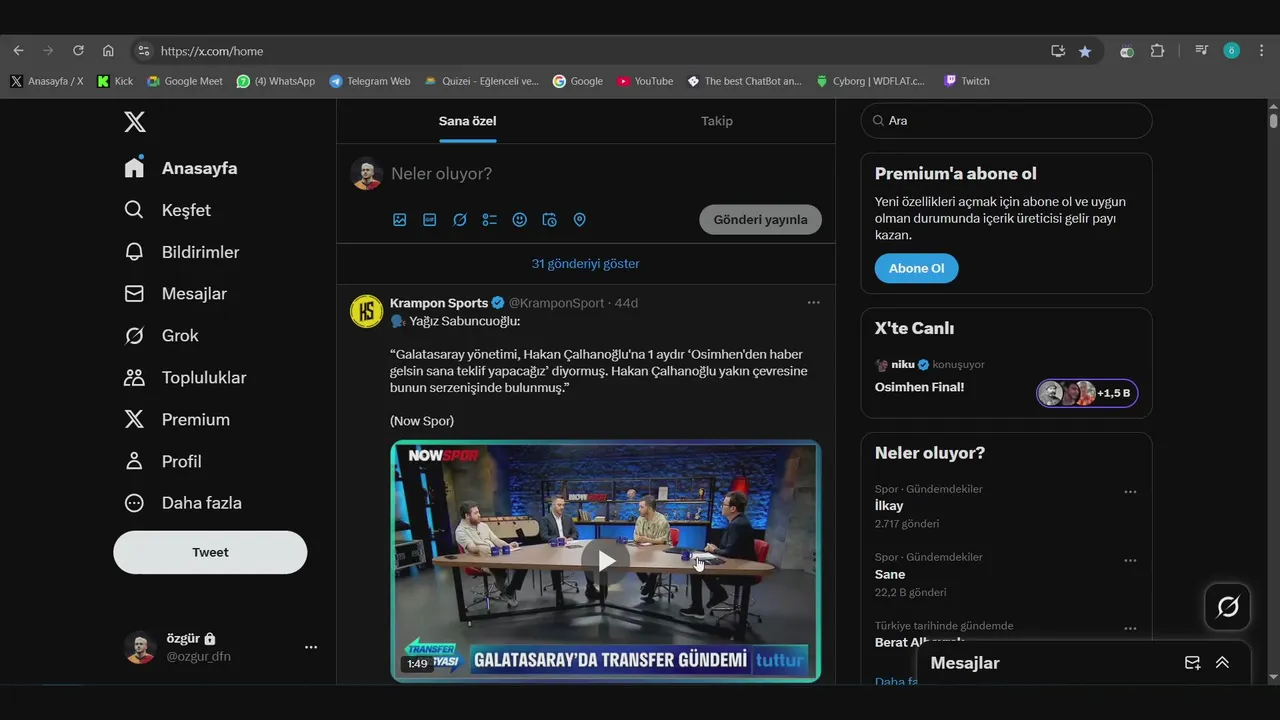
Task: Open options for Berat Albayrak trend
Action: pos(1130,629)
